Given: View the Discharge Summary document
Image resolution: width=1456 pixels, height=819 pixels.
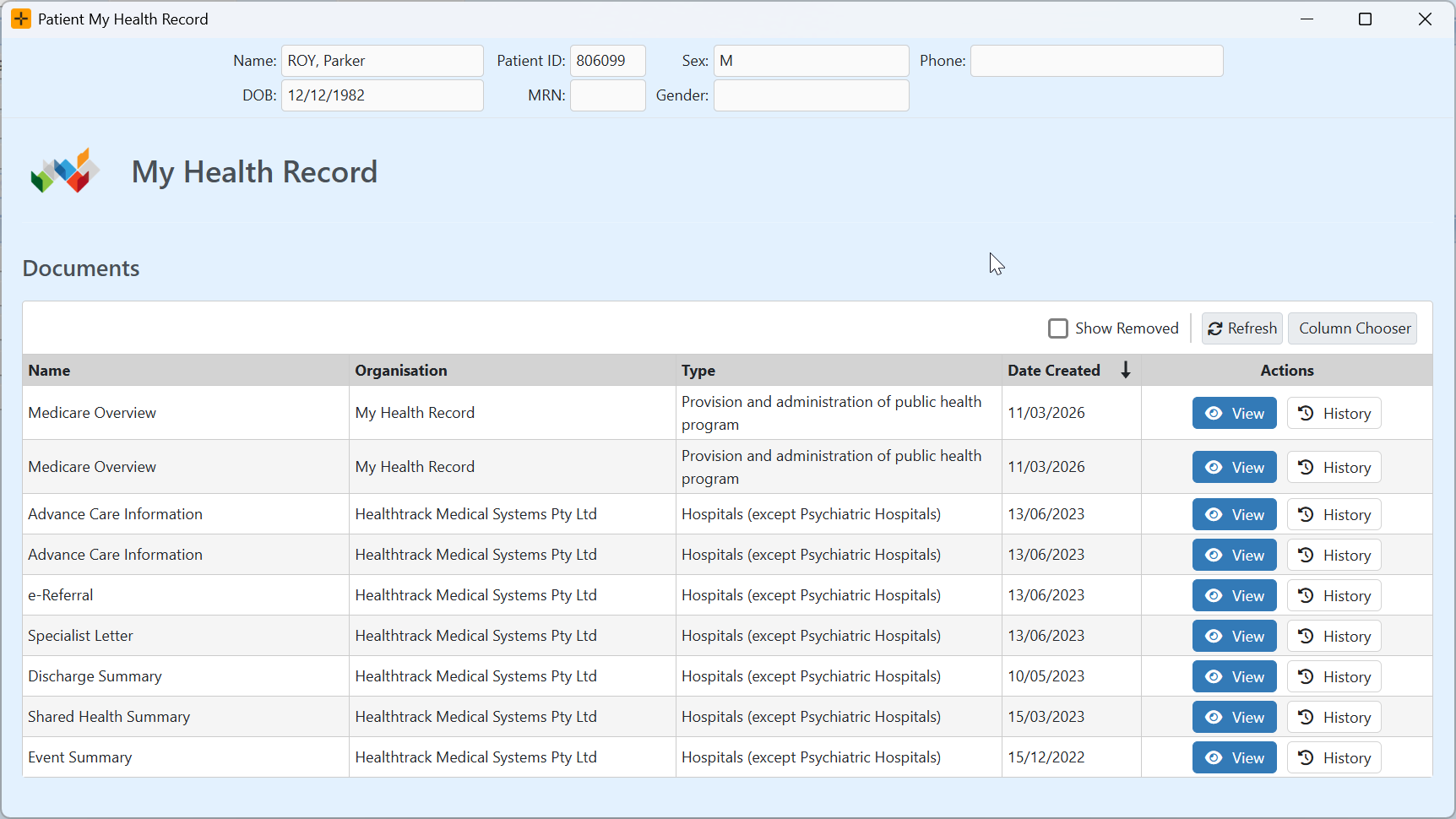Looking at the screenshot, I should 1235,676.
